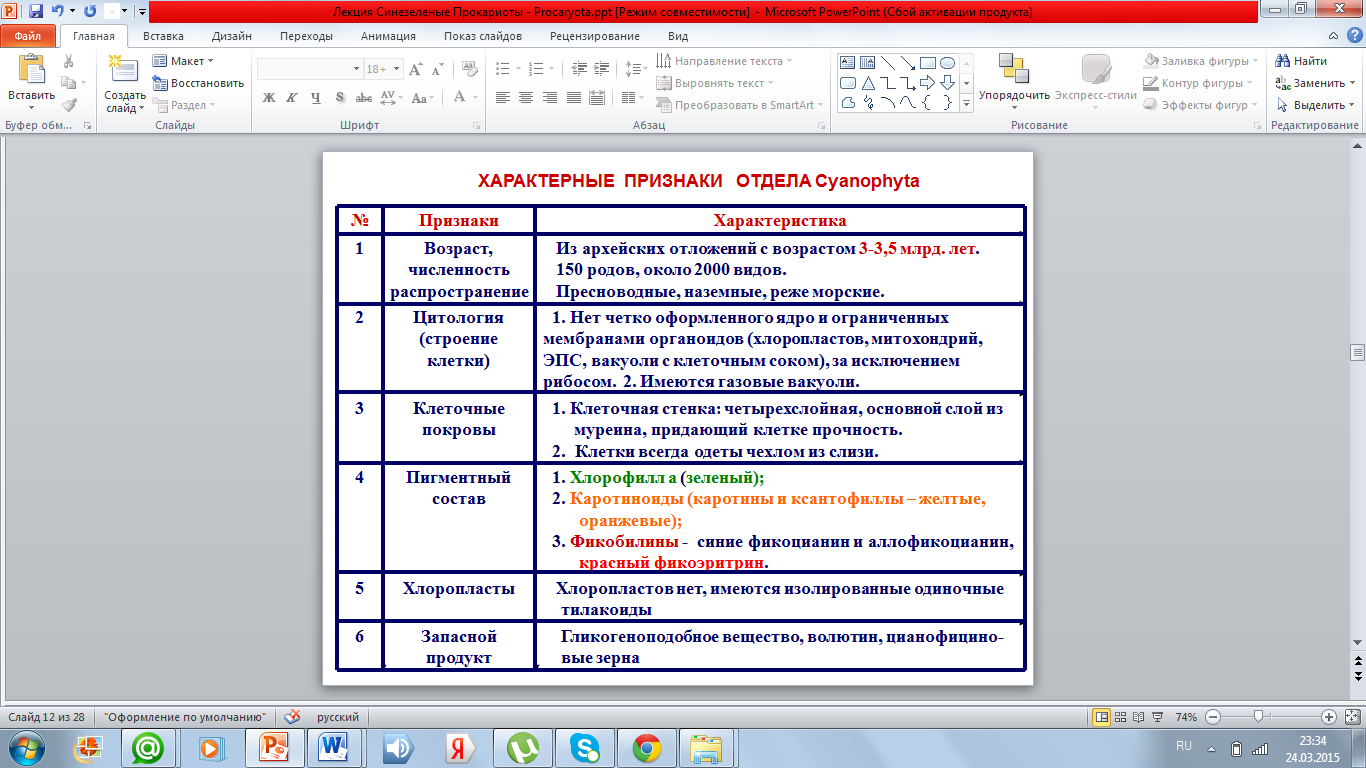
Task: Click русский language in status bar
Action: pos(338,717)
